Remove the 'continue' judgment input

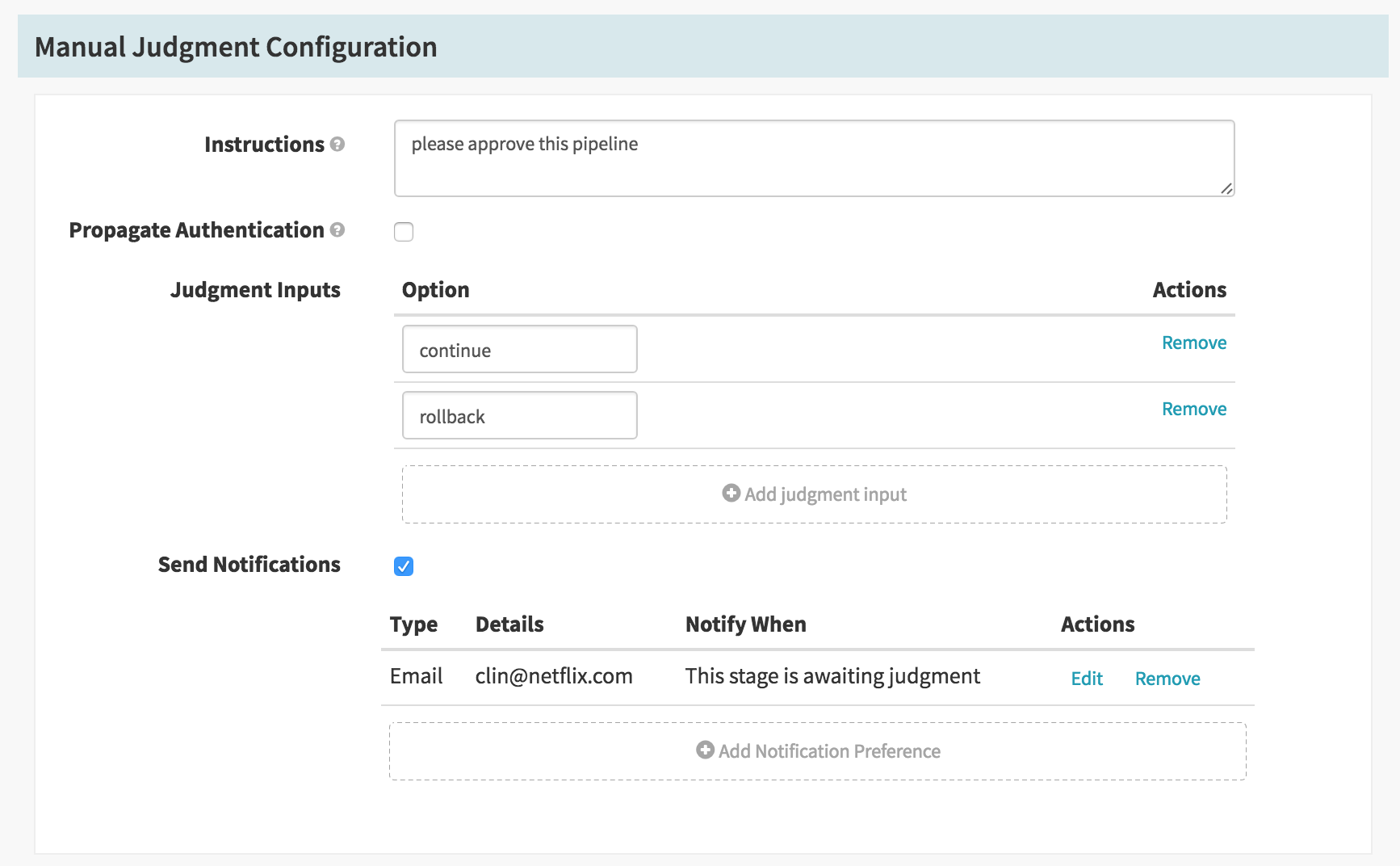1194,343
